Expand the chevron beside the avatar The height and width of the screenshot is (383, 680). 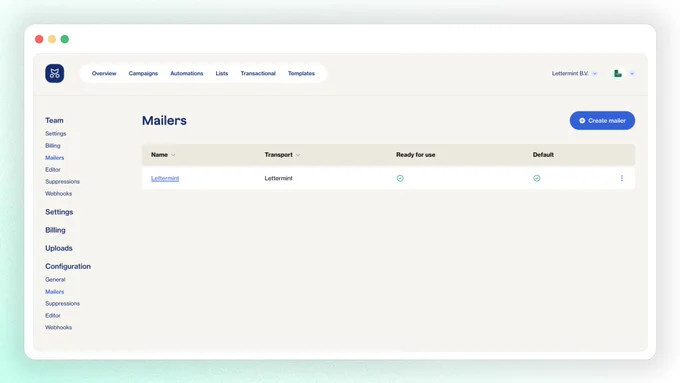pos(632,74)
